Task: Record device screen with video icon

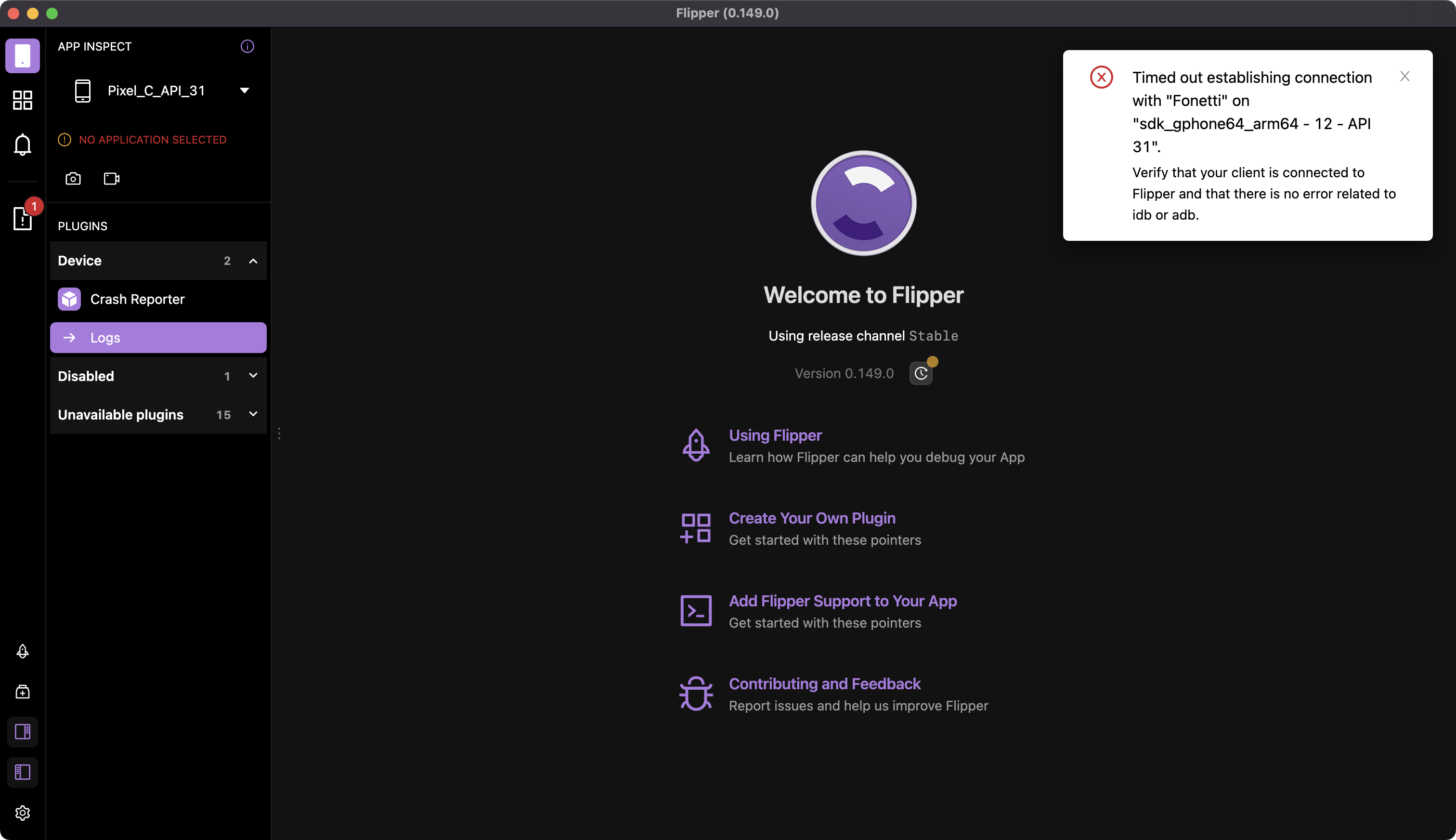Action: coord(110,178)
